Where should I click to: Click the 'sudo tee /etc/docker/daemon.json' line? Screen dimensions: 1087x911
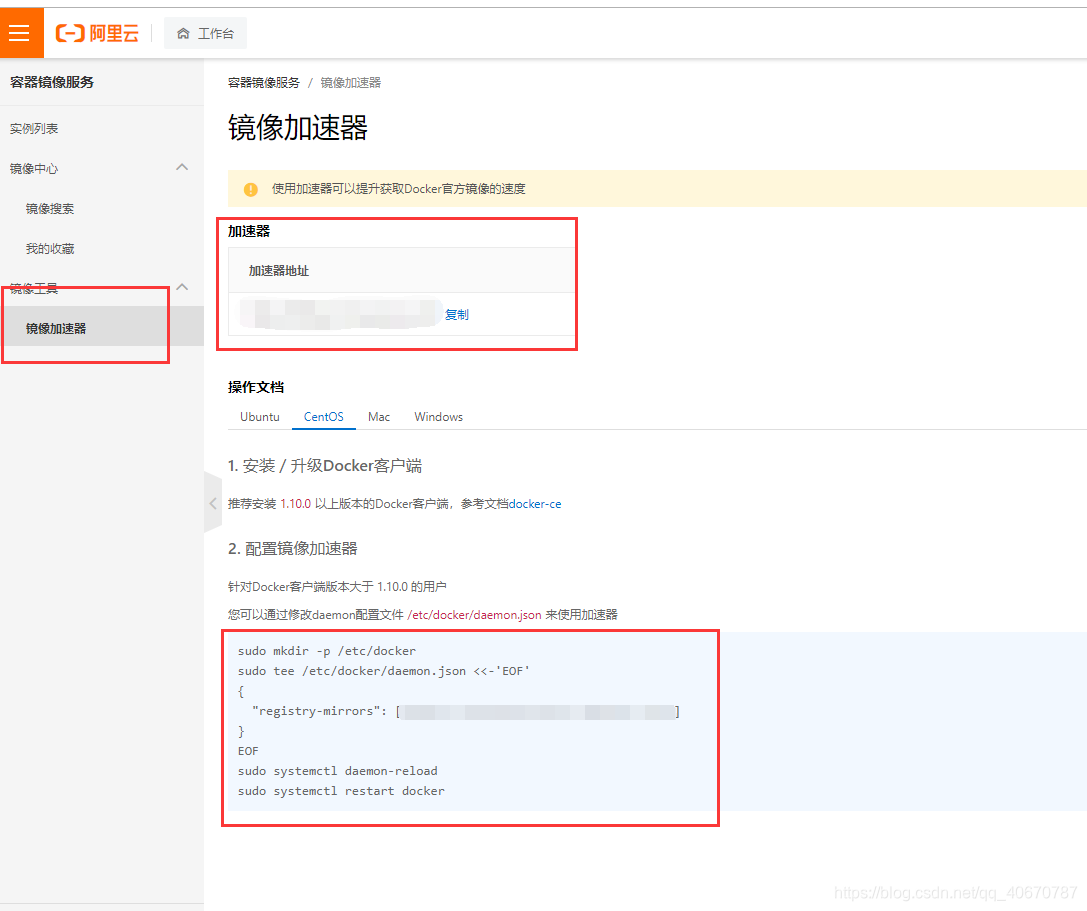pos(384,671)
